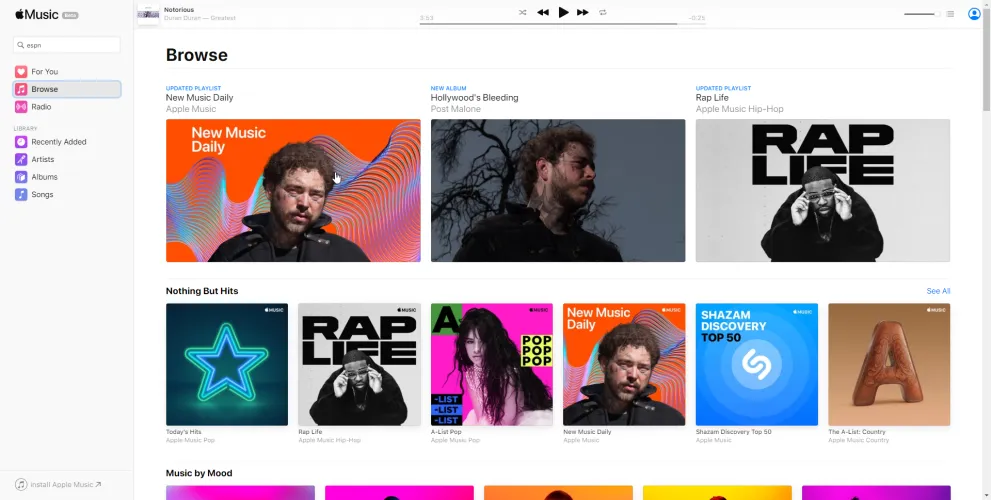Toggle repeat mode
Viewport: 991px width, 500px height.
(x=603, y=12)
